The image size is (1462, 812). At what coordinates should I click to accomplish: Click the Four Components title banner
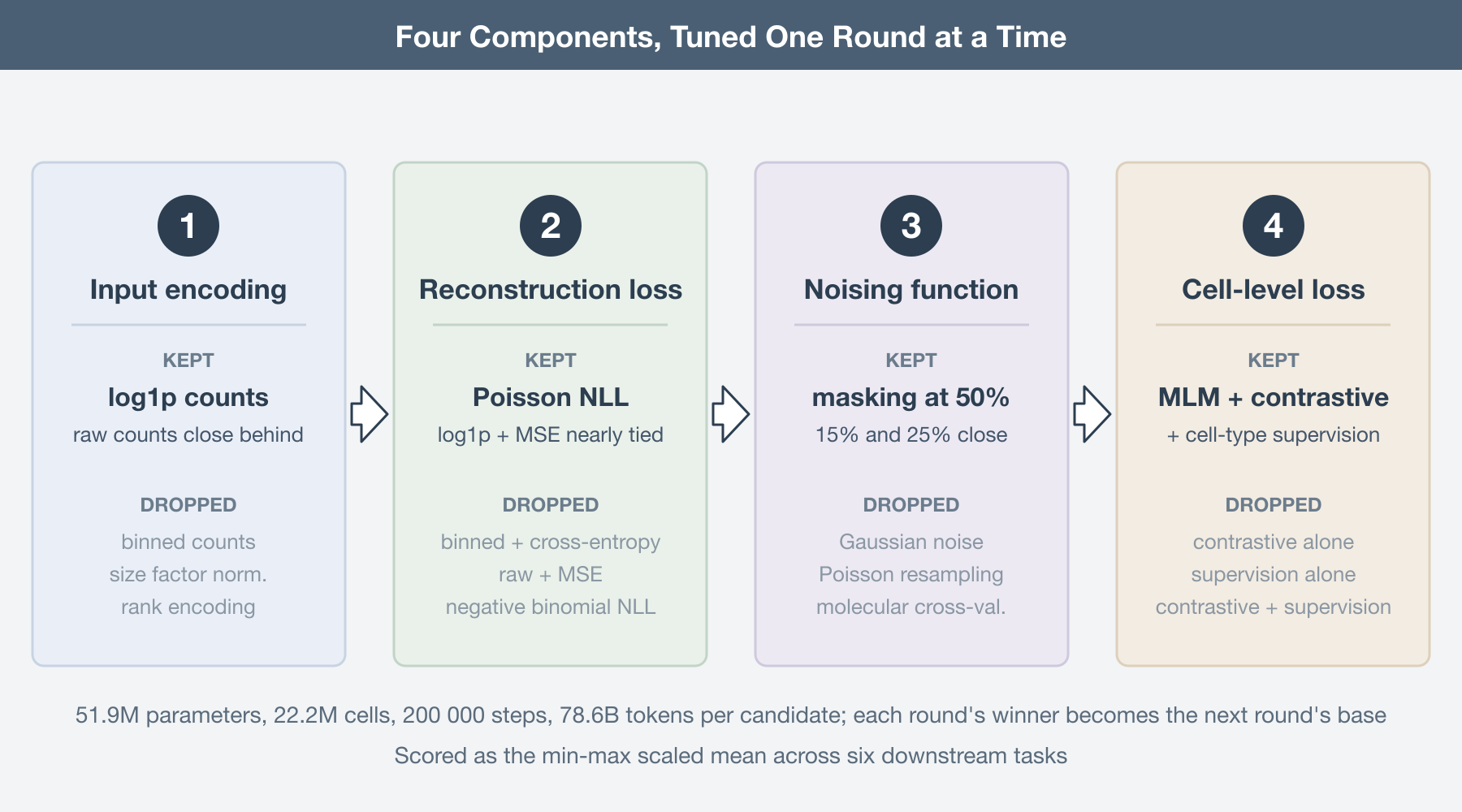[x=731, y=35]
